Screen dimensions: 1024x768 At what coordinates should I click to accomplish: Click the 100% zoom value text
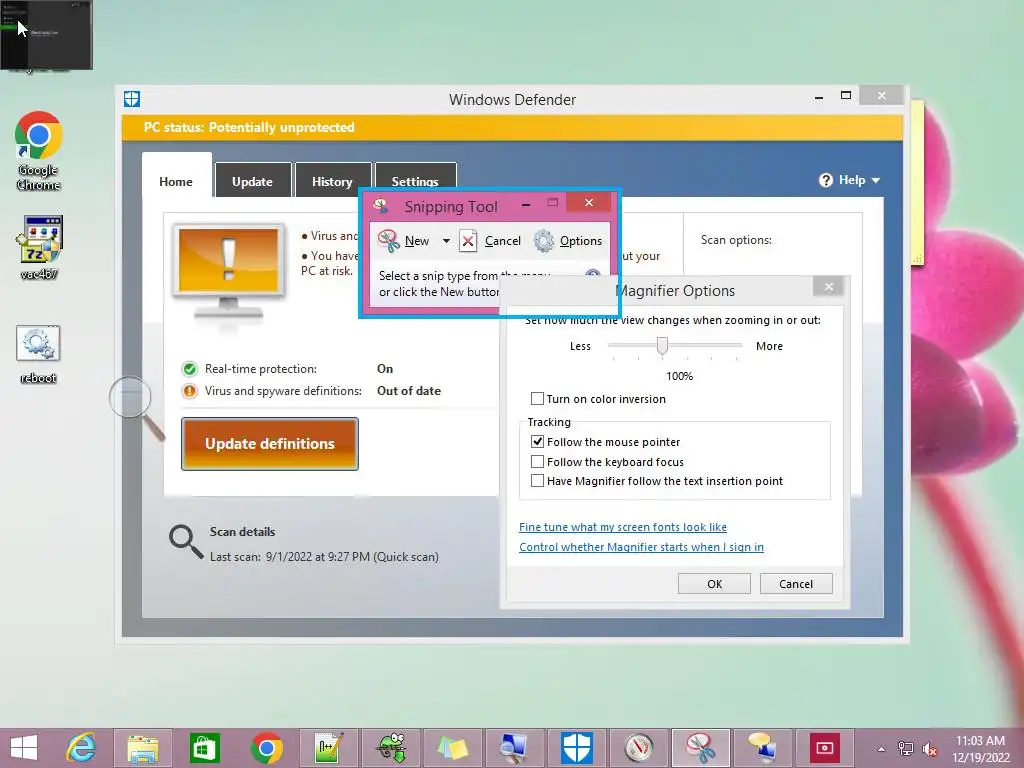[679, 376]
